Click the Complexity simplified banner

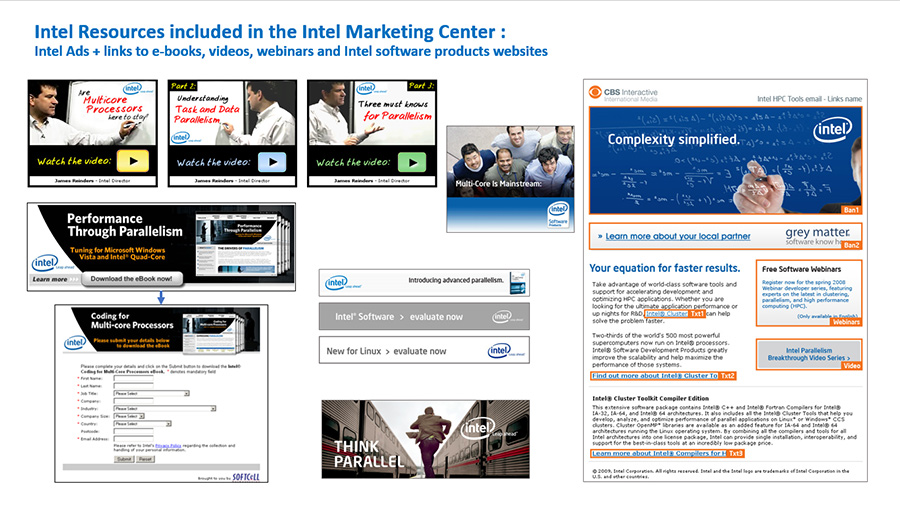(x=726, y=161)
